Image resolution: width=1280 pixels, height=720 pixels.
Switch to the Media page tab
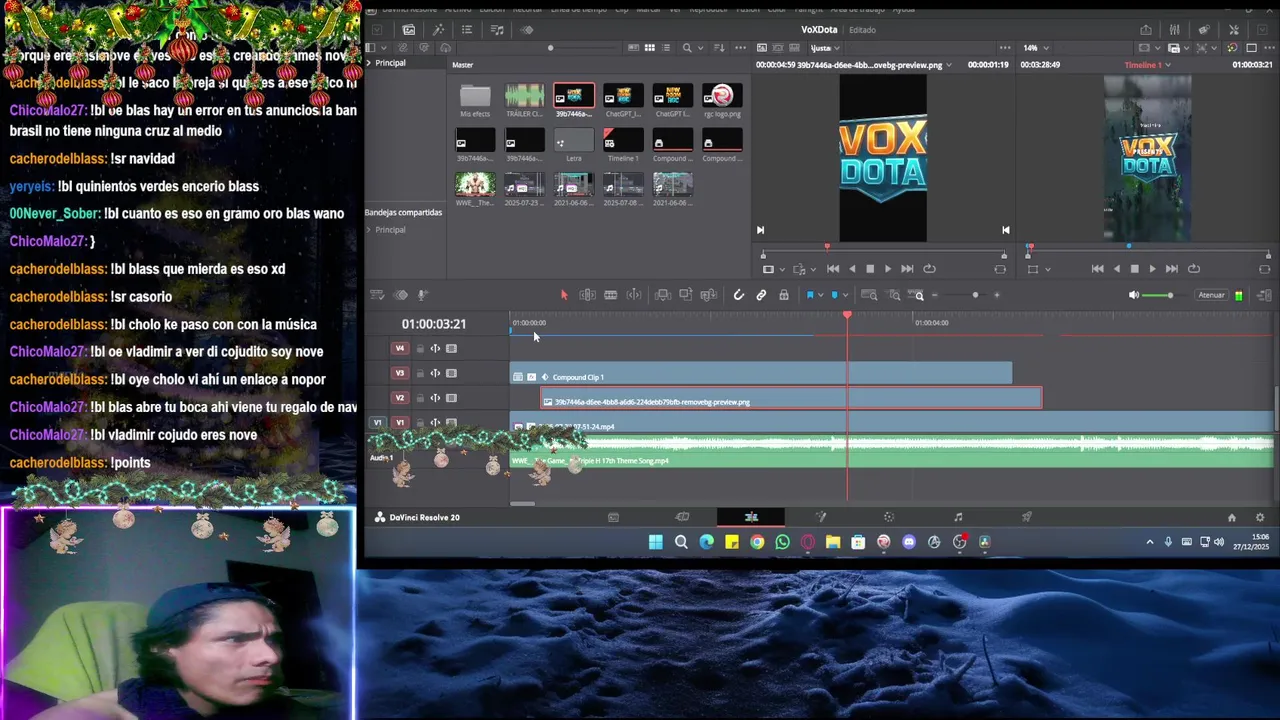(613, 517)
